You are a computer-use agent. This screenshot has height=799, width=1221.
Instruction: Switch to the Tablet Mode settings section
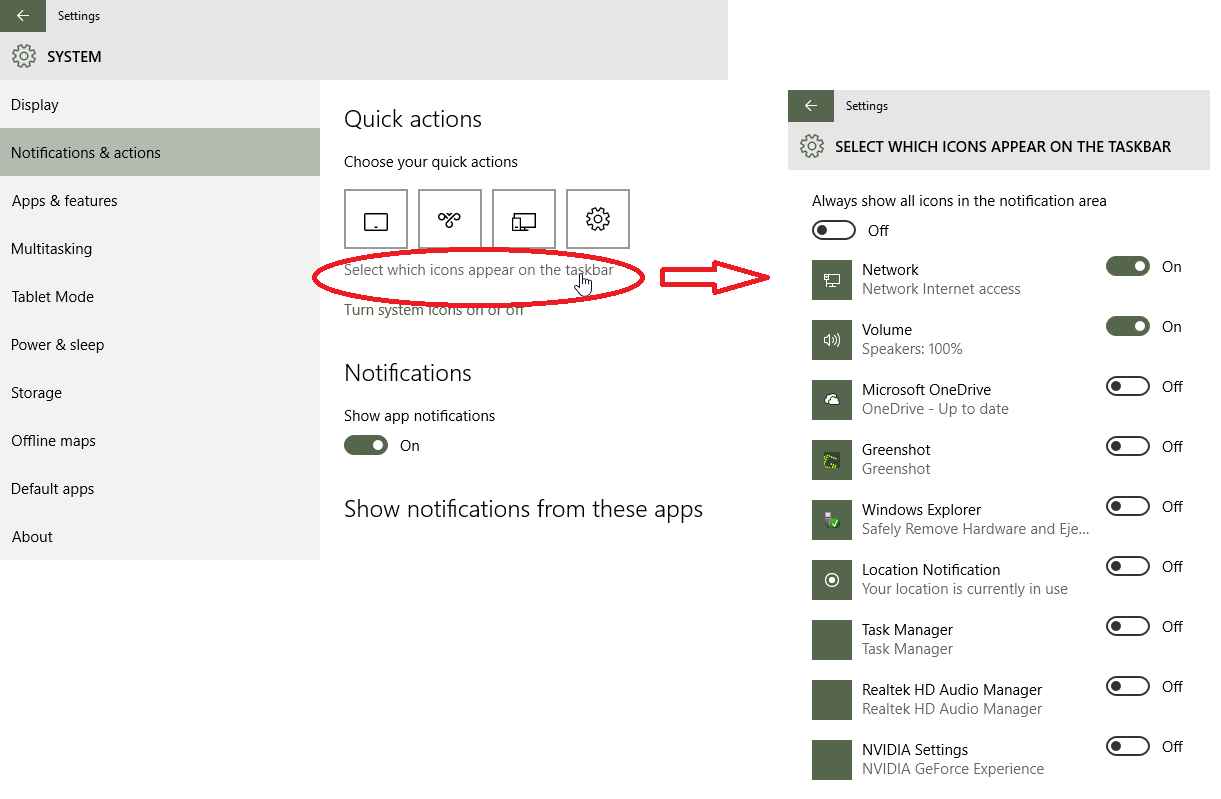pyautogui.click(x=54, y=296)
